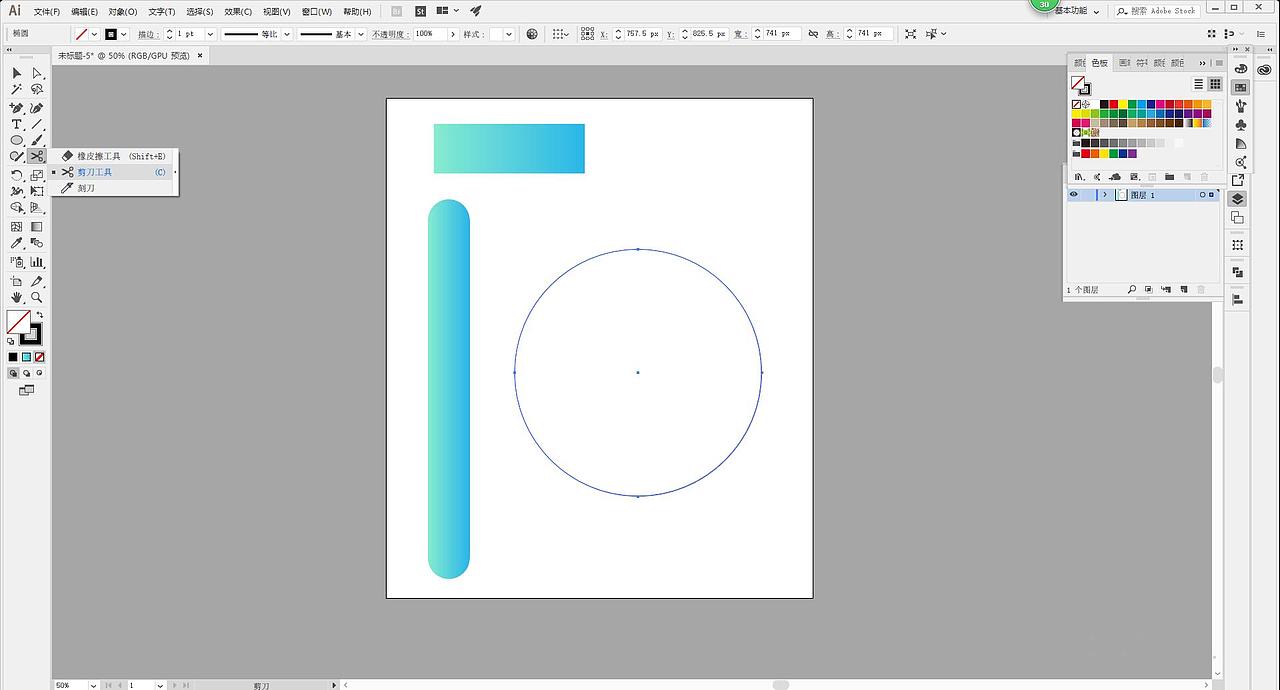Image resolution: width=1280 pixels, height=690 pixels.
Task: Open the Color palette panel icon
Action: click(1241, 68)
